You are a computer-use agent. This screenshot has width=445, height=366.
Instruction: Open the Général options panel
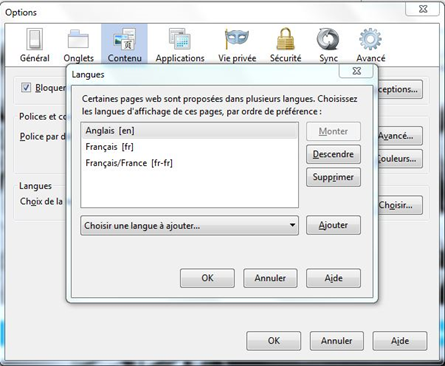[x=35, y=46]
